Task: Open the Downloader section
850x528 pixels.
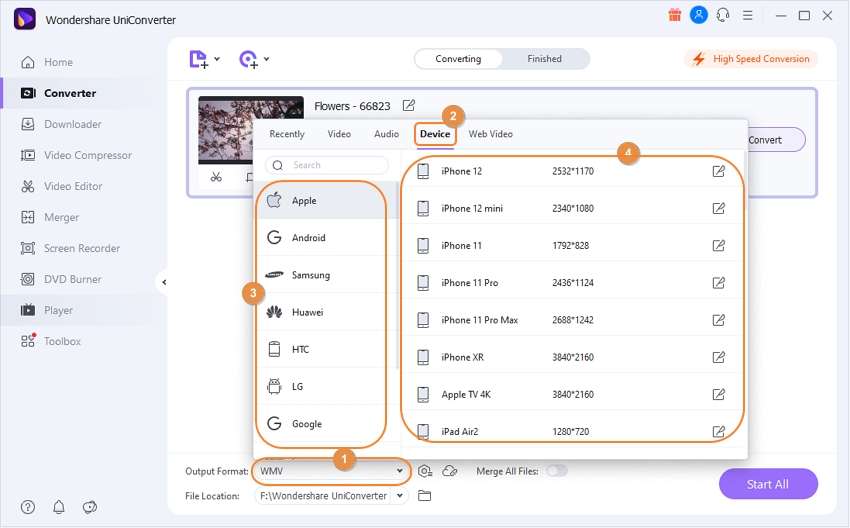Action: tap(61, 124)
